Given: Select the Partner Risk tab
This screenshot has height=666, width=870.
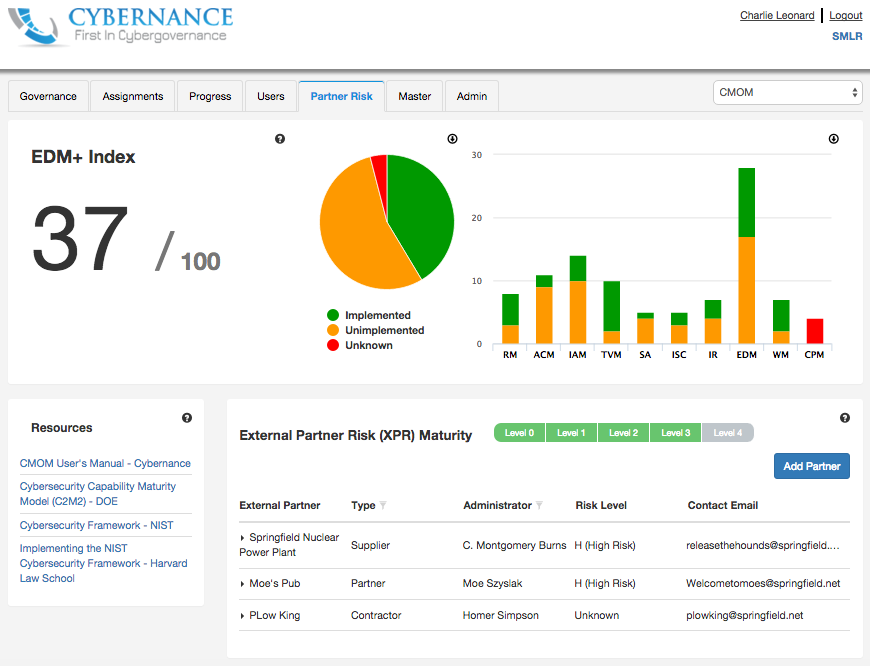Looking at the screenshot, I should 342,97.
